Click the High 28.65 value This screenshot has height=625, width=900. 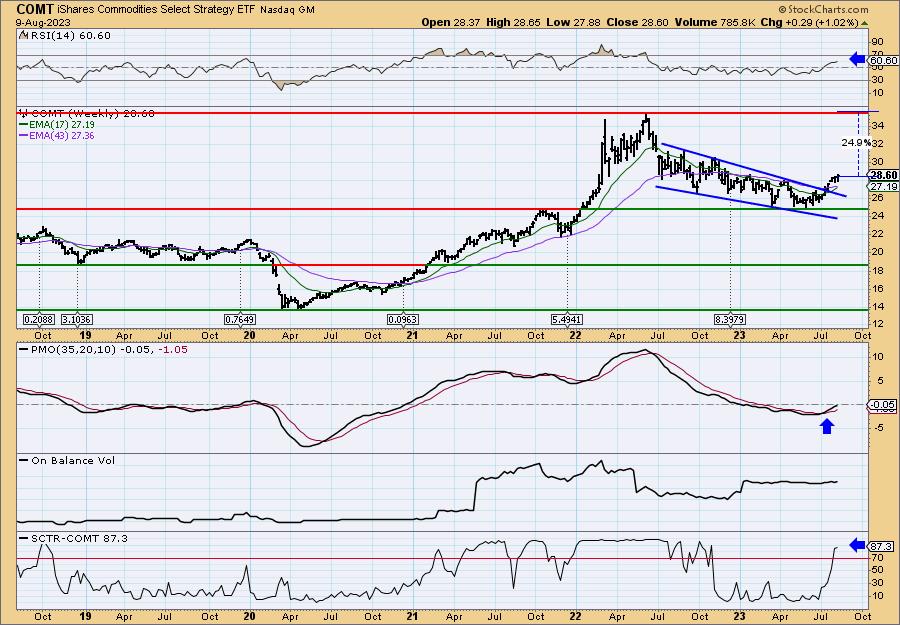512,22
